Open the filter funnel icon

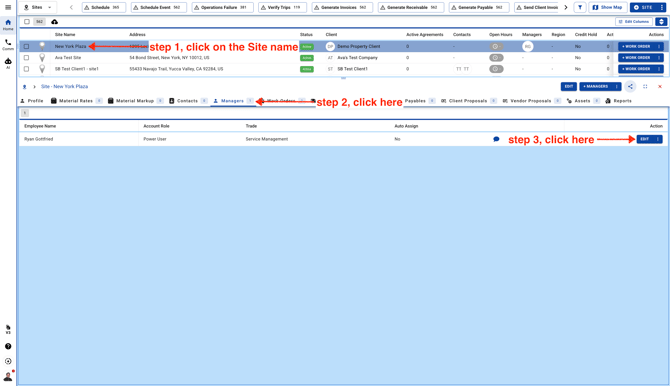[580, 8]
